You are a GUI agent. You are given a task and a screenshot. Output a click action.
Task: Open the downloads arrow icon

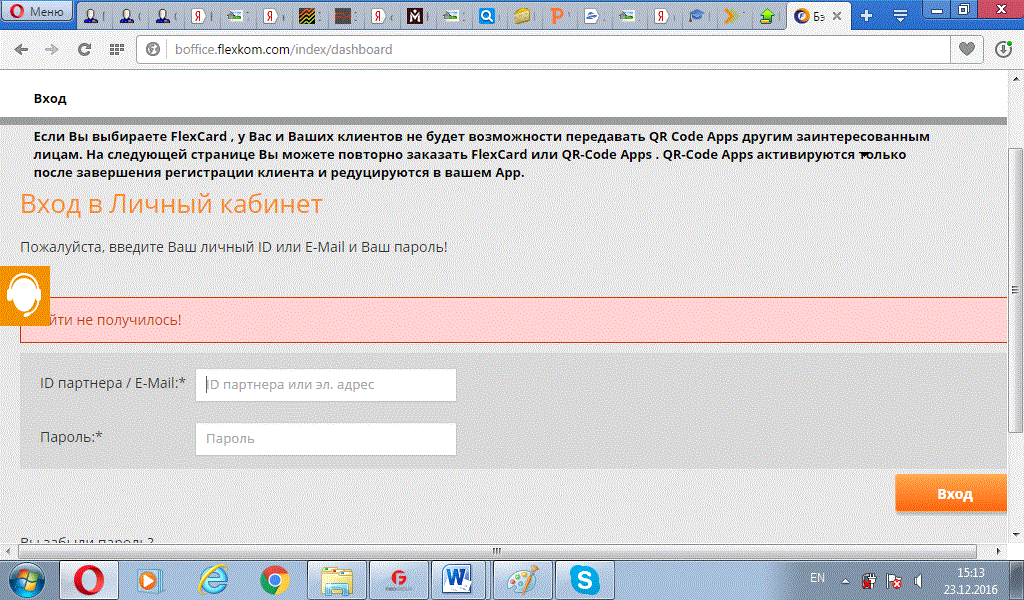(1004, 49)
